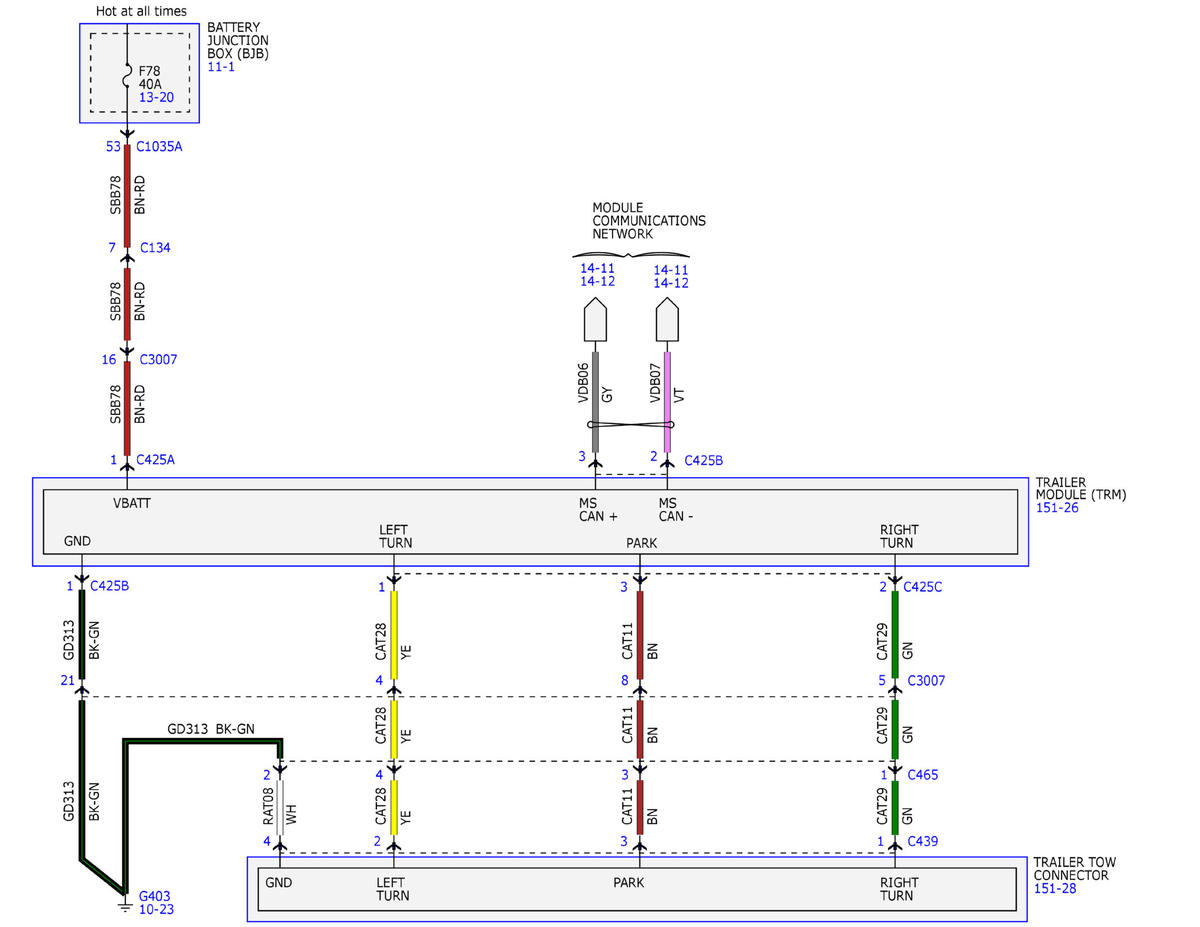
Task: Open C3007 link beside pin 16
Action: [158, 359]
